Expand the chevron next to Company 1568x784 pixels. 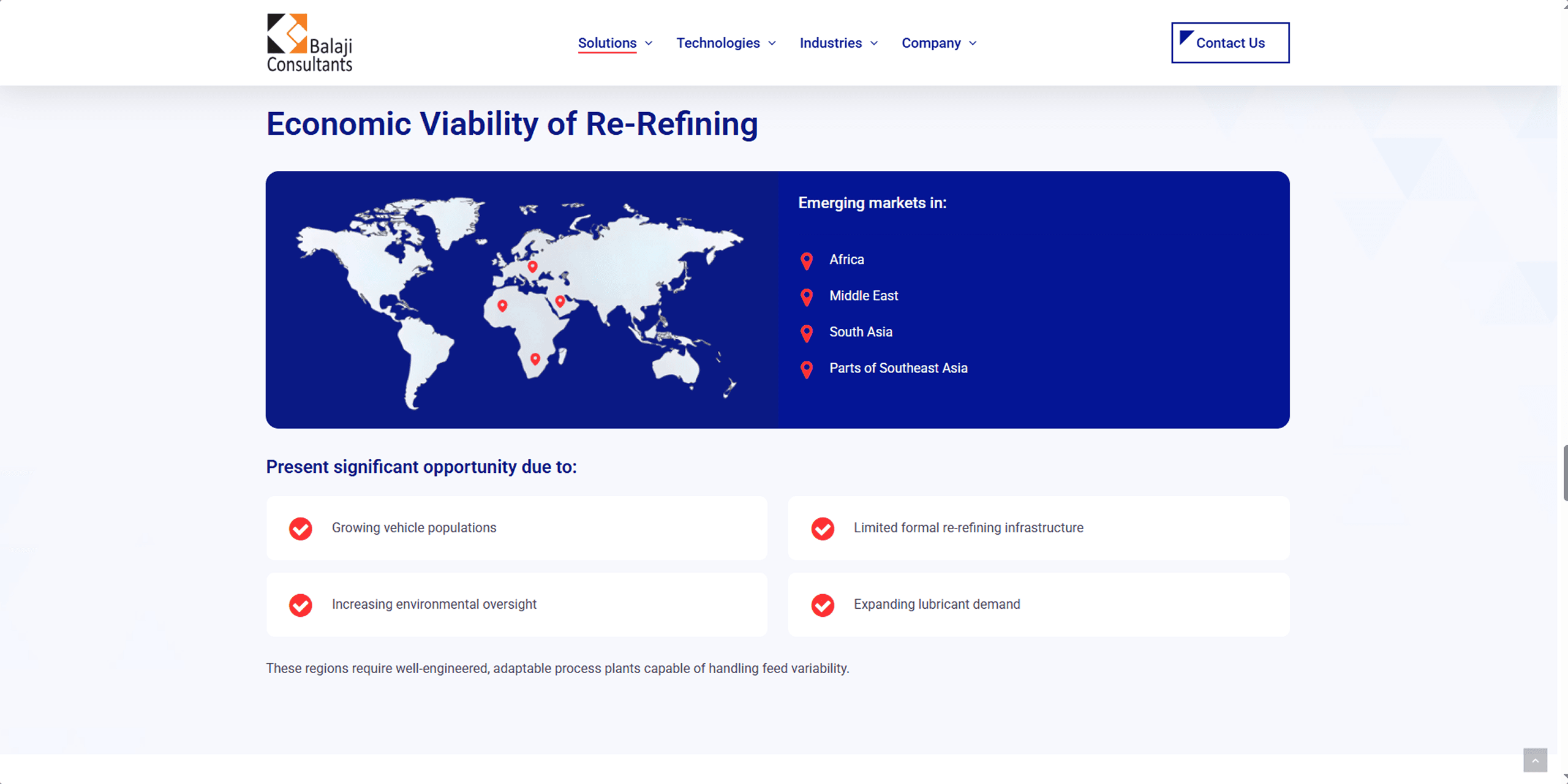(973, 43)
